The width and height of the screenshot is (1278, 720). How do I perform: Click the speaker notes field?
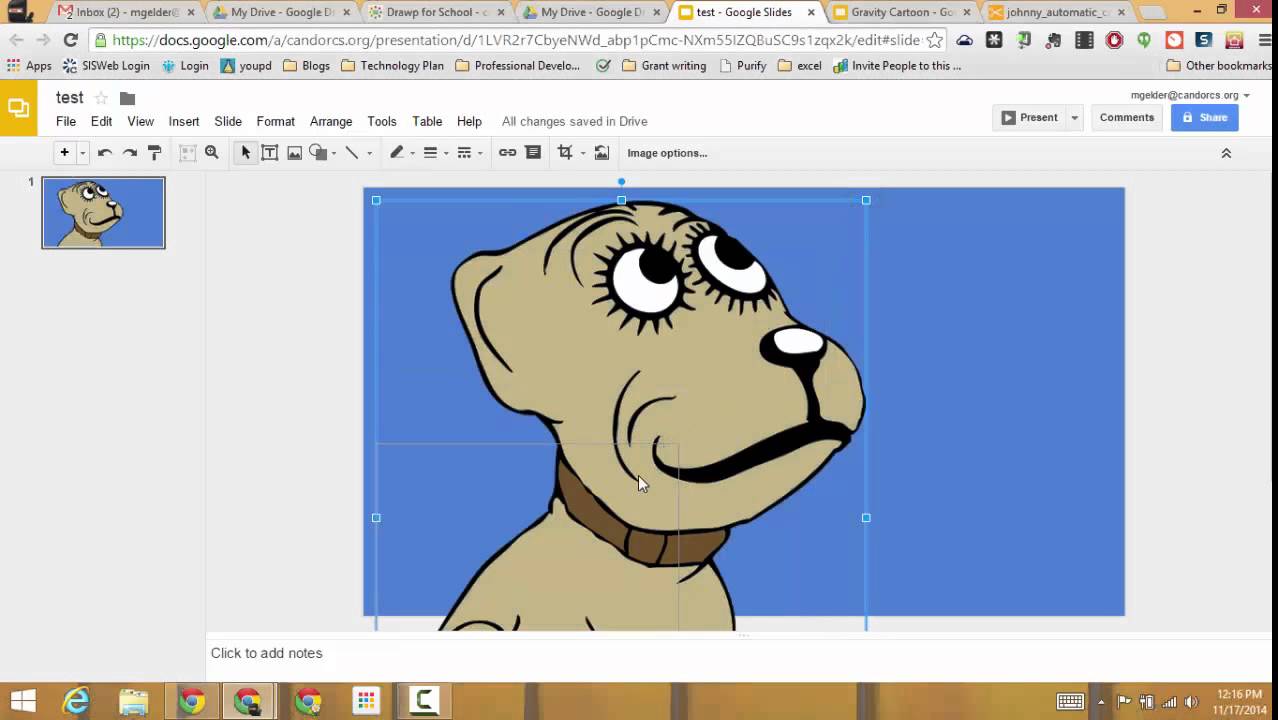740,653
